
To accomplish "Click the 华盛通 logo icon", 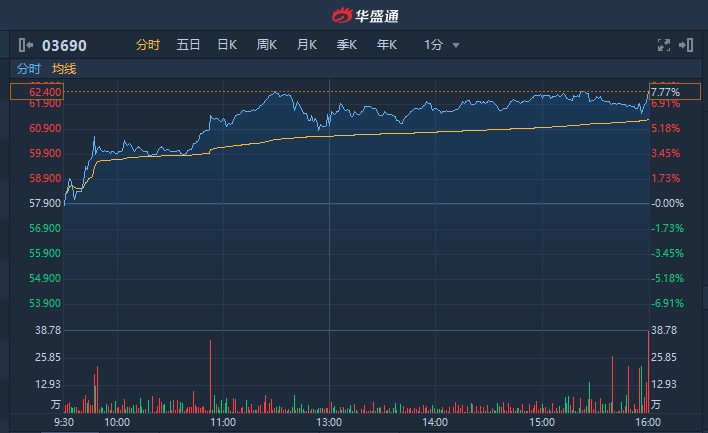I will tap(343, 15).
